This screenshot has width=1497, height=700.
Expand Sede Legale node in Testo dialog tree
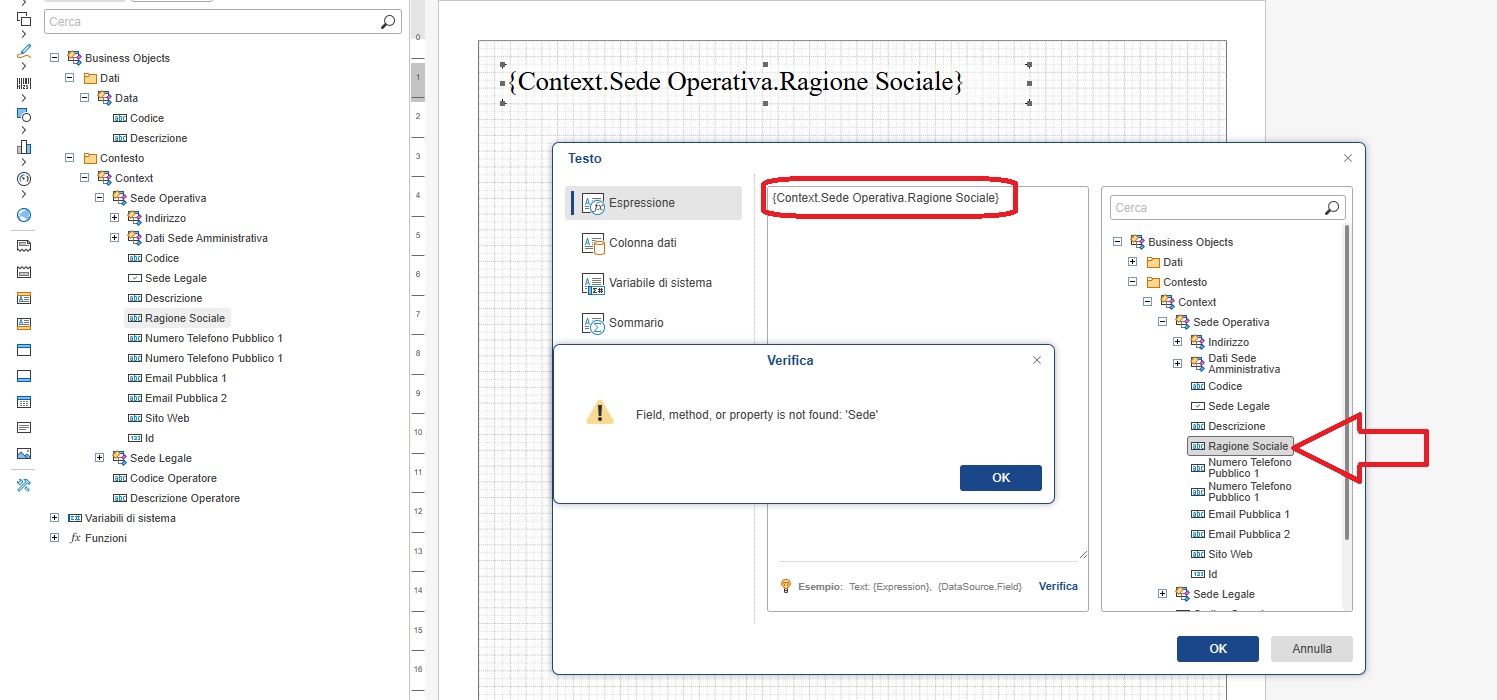pyautogui.click(x=1162, y=594)
